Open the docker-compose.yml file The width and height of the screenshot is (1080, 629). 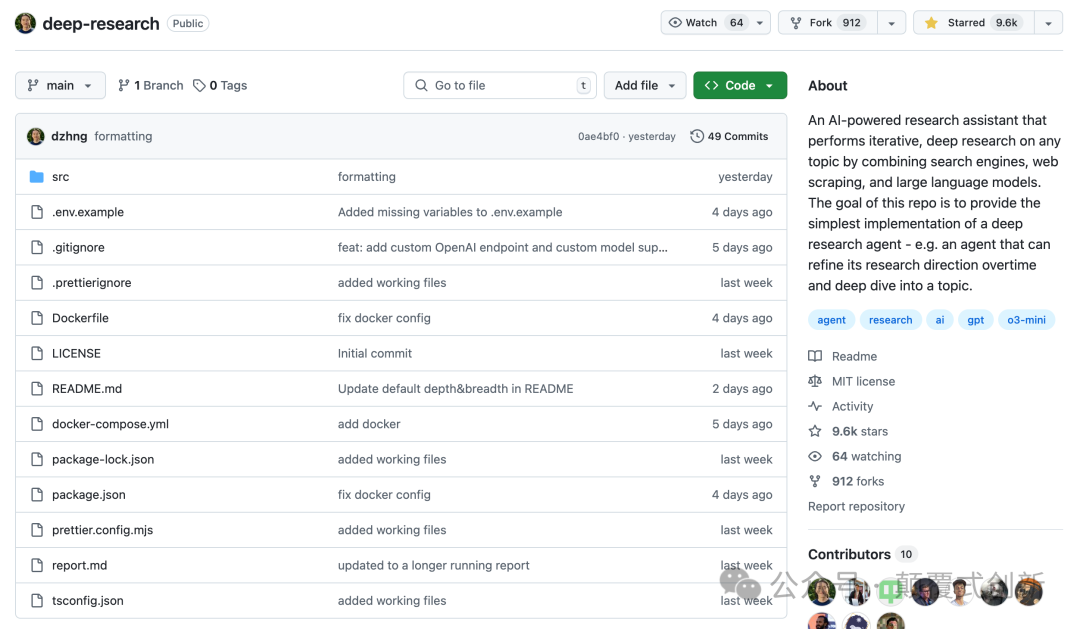click(x=110, y=424)
